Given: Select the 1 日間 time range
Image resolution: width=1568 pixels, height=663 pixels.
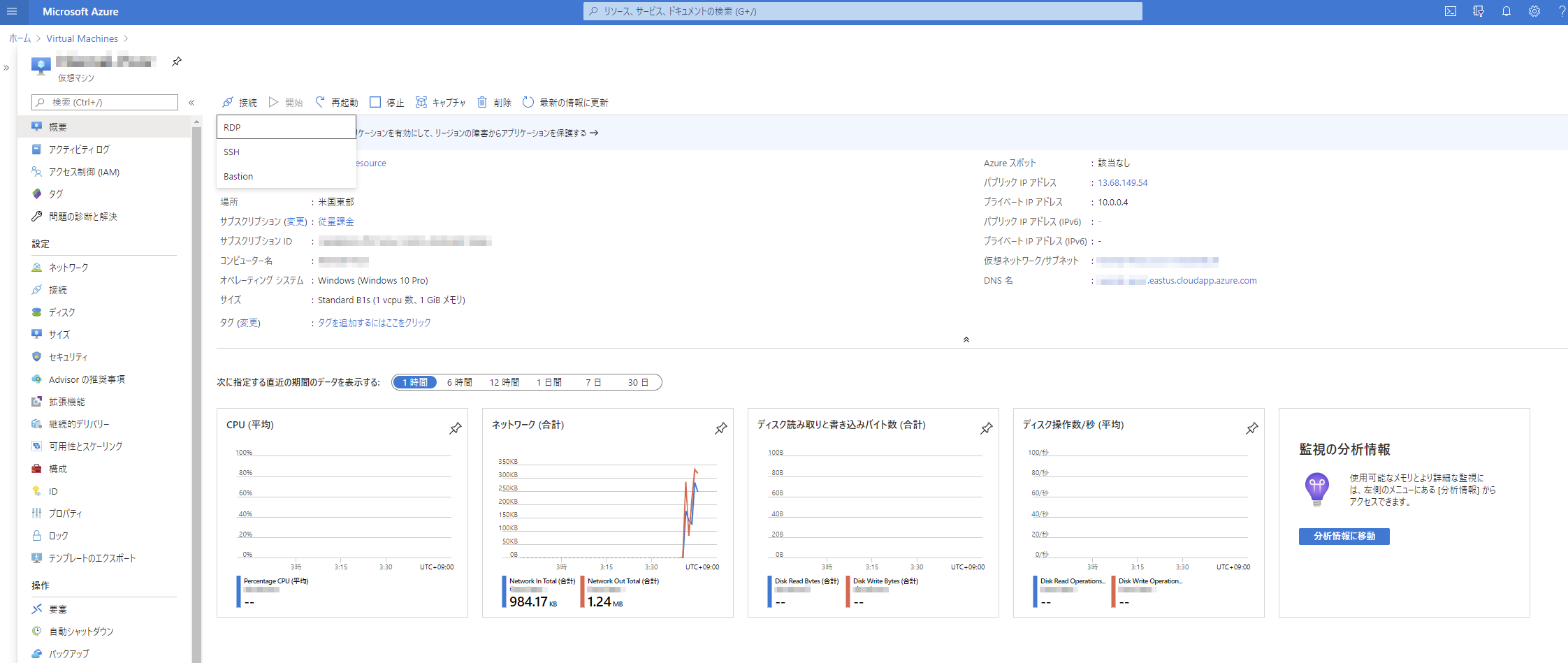Looking at the screenshot, I should pos(549,382).
